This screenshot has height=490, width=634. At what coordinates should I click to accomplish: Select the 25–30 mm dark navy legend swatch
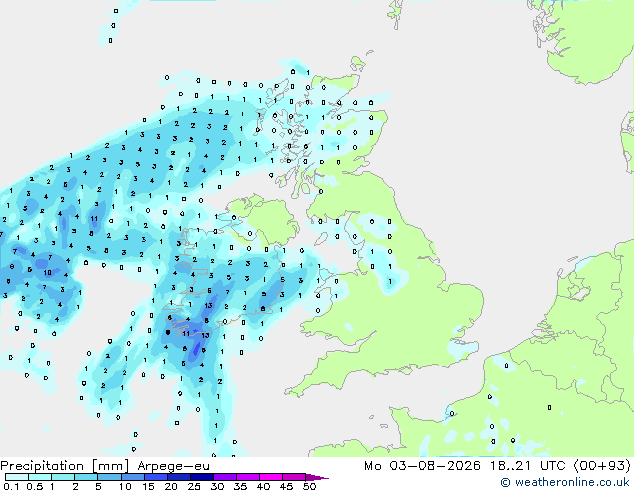[x=202, y=477]
